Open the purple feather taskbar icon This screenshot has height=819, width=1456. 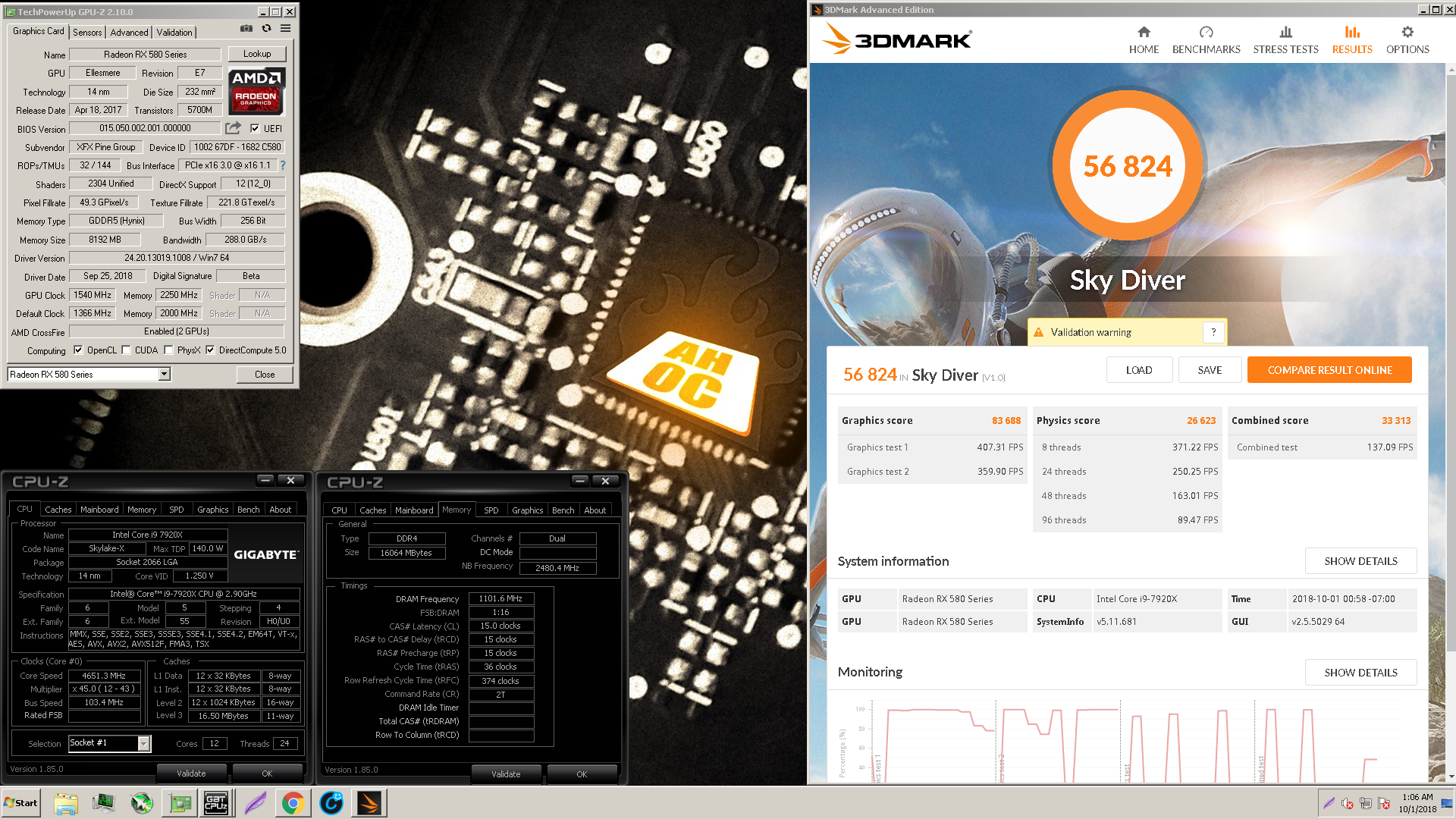point(256,803)
